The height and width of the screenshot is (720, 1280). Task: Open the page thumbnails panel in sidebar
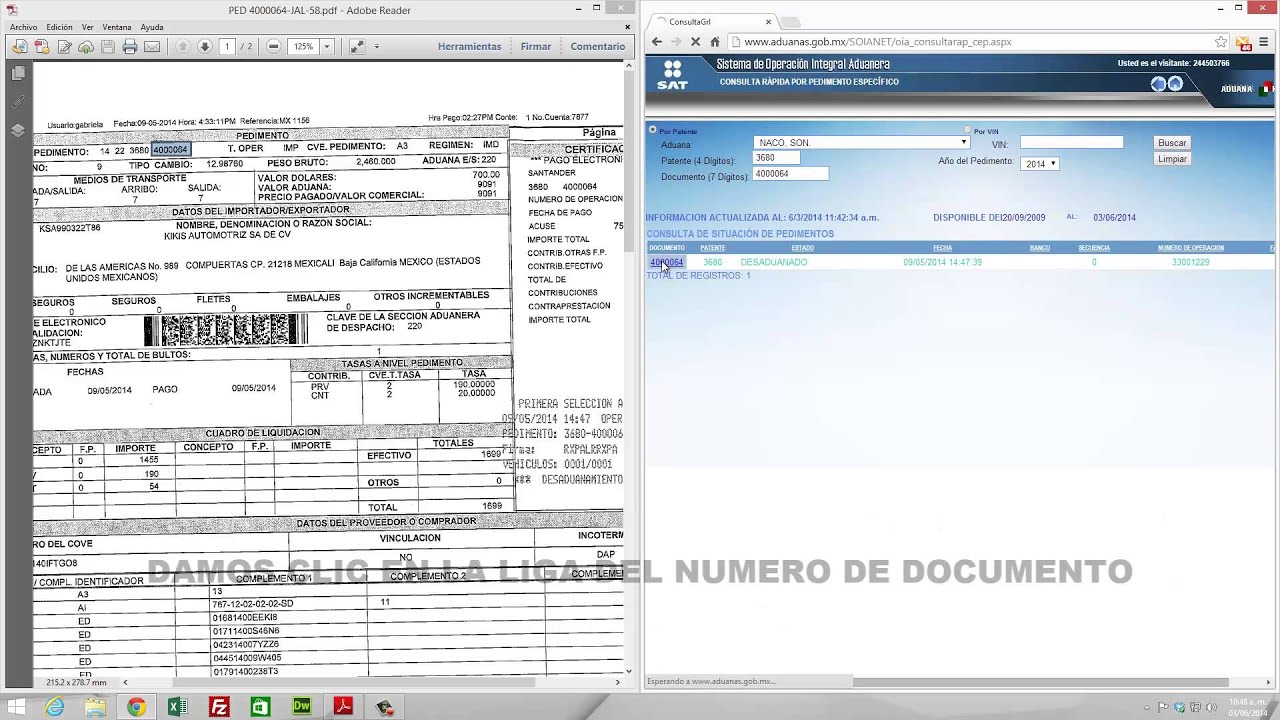[x=18, y=73]
